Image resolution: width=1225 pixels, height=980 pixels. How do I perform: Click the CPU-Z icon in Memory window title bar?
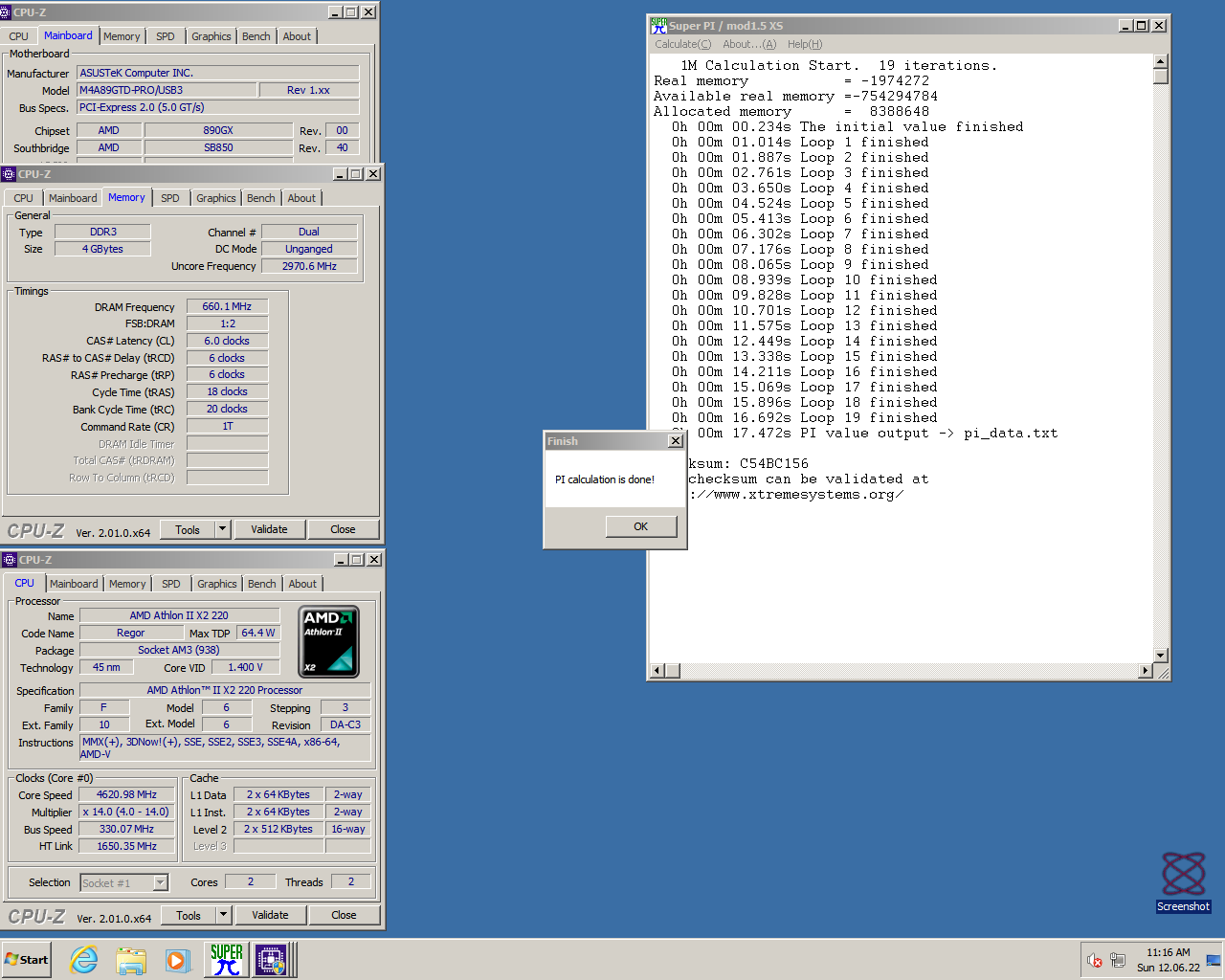point(10,174)
